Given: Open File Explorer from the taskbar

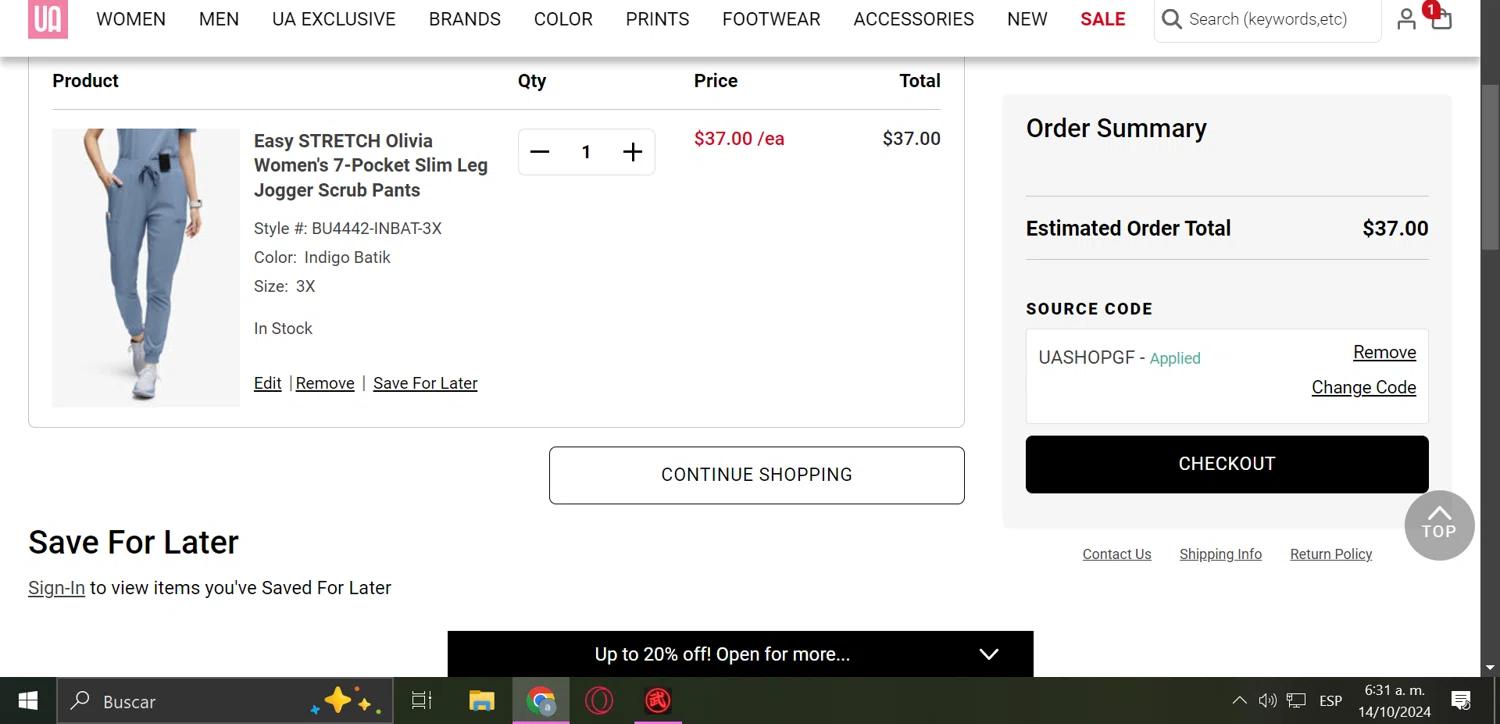Looking at the screenshot, I should tap(482, 701).
